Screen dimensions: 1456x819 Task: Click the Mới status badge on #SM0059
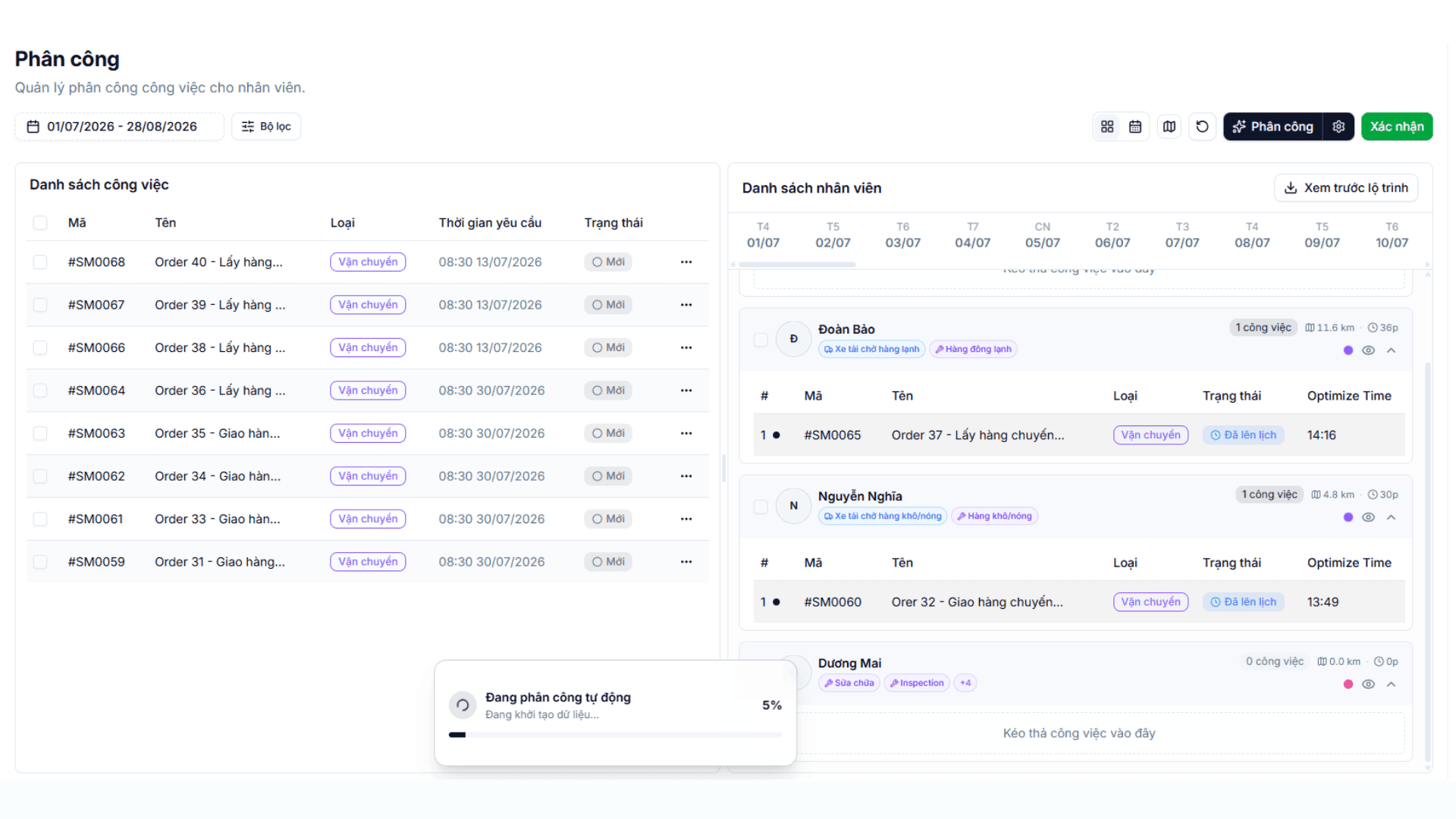(608, 562)
